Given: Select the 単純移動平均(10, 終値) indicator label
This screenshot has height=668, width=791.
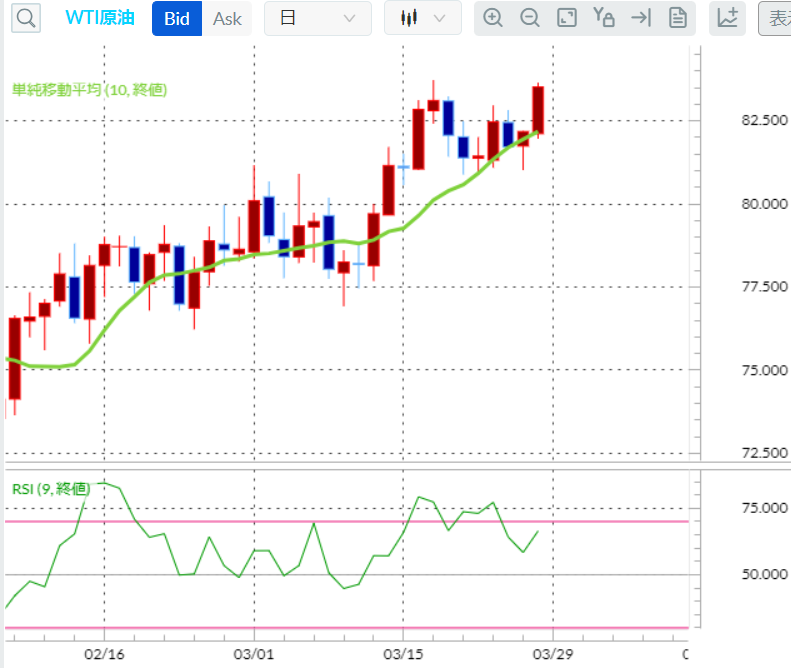Looking at the screenshot, I should coord(90,90).
